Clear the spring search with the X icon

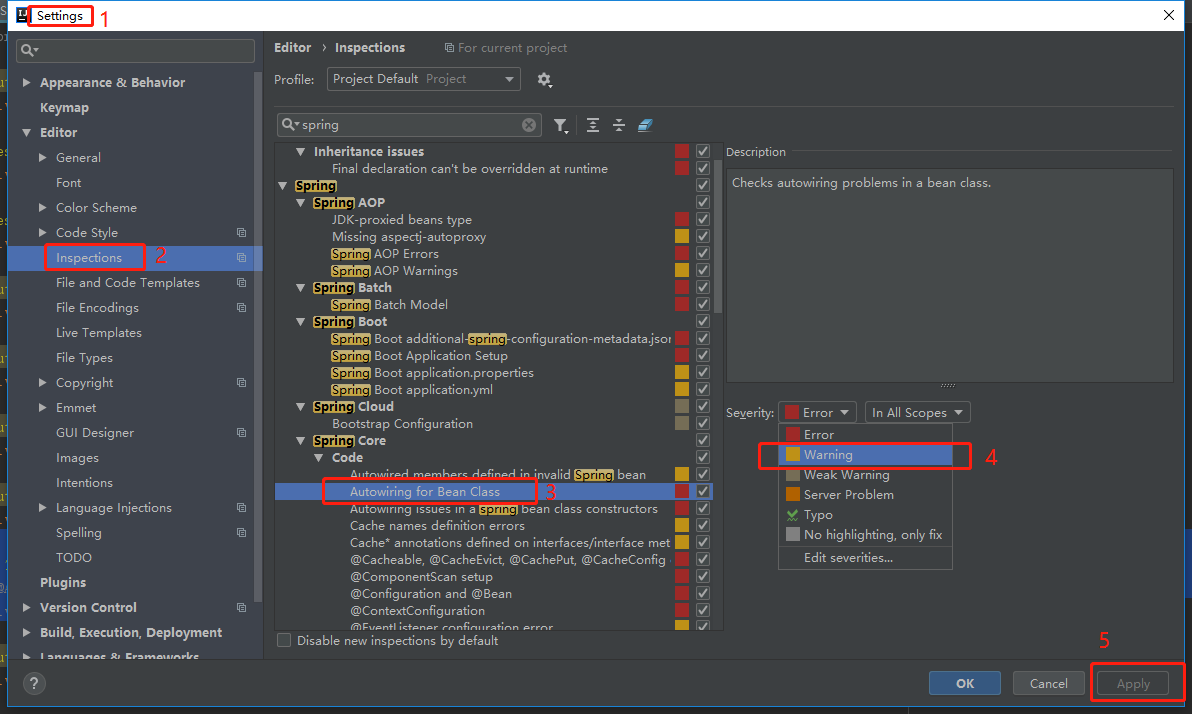pyautogui.click(x=529, y=124)
